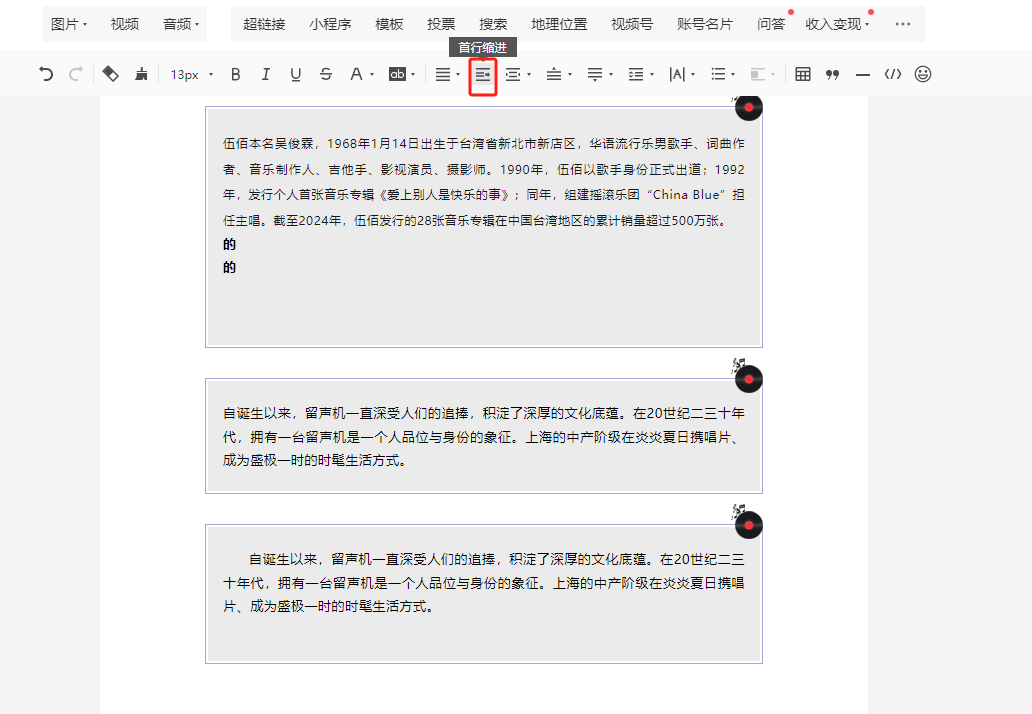Select the 模板 template menu item

point(389,24)
